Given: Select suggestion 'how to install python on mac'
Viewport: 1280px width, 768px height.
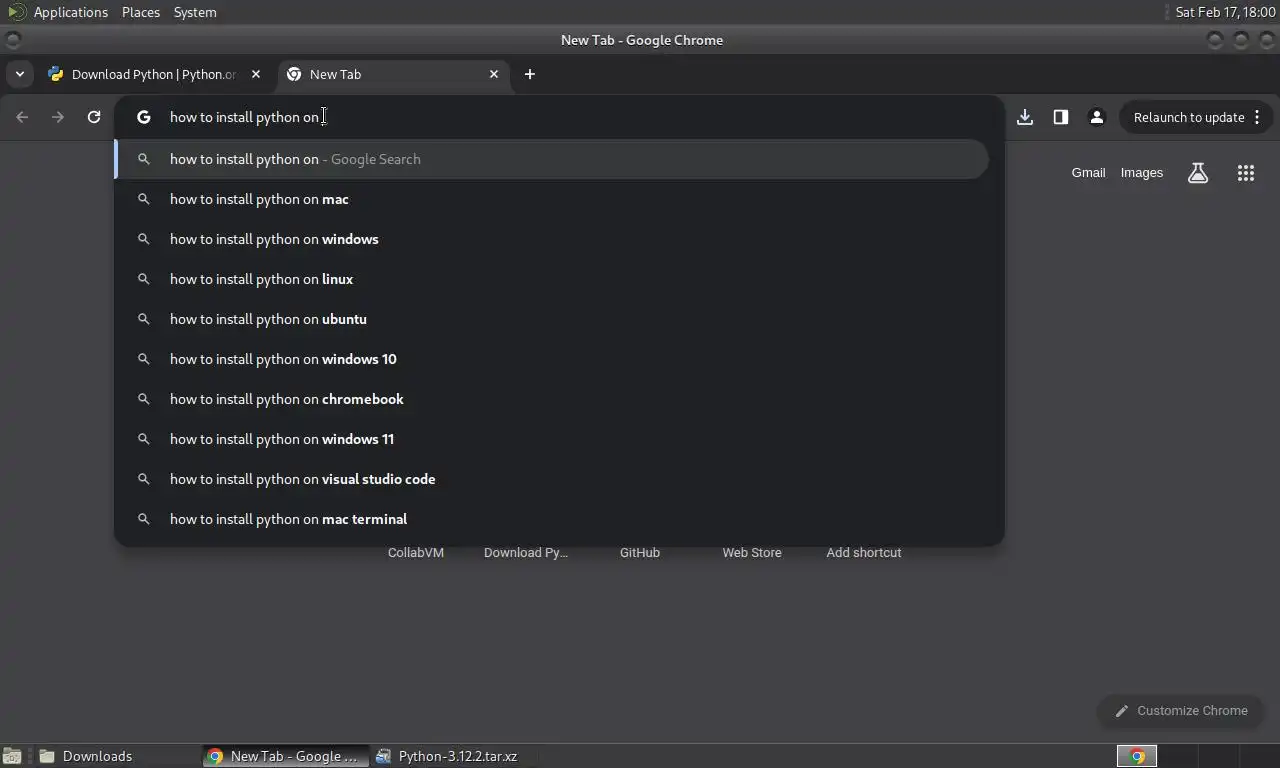Looking at the screenshot, I should 552,199.
